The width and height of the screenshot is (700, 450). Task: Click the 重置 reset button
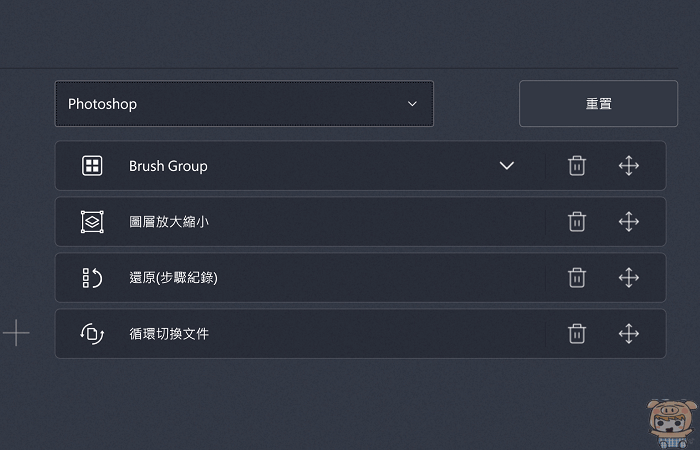pos(598,104)
